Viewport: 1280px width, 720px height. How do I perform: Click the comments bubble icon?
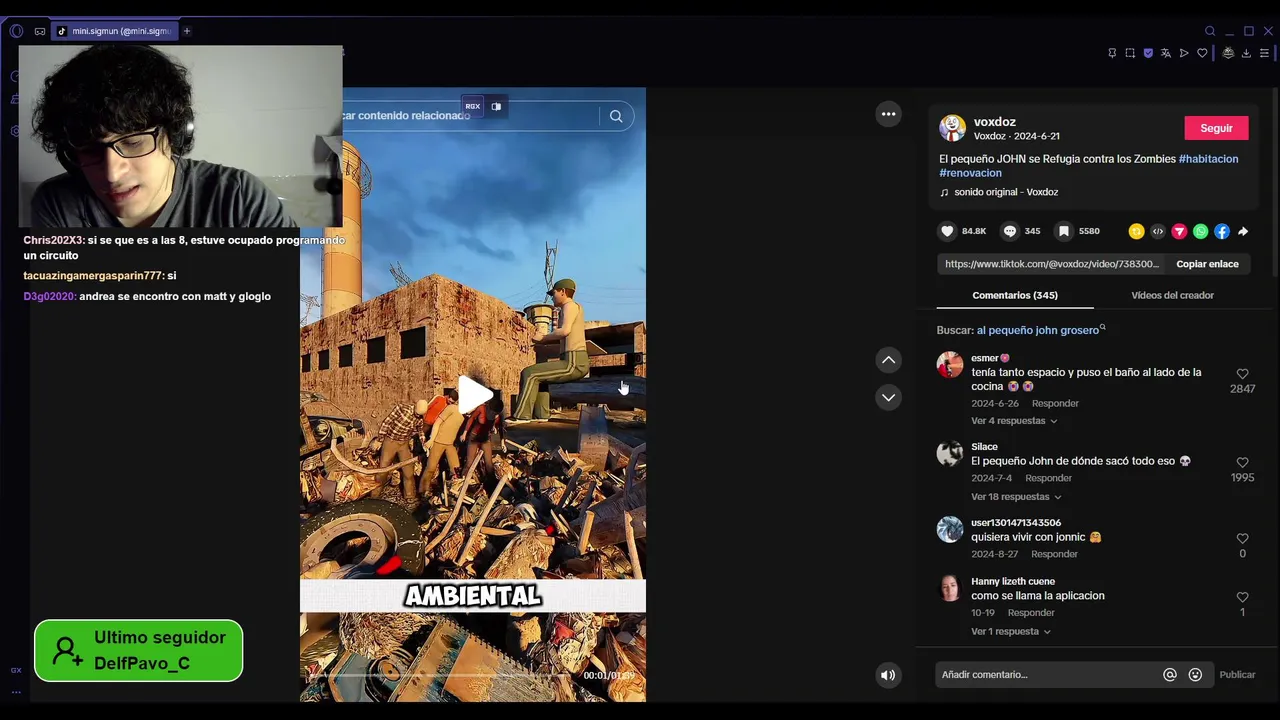[1010, 231]
